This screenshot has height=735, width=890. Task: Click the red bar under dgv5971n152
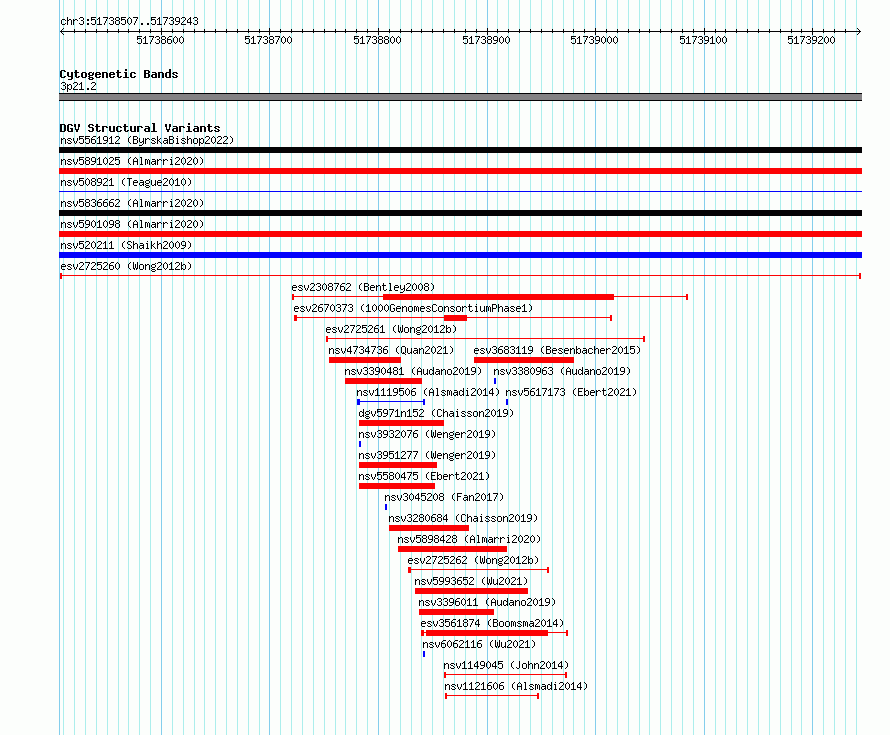tap(401, 423)
